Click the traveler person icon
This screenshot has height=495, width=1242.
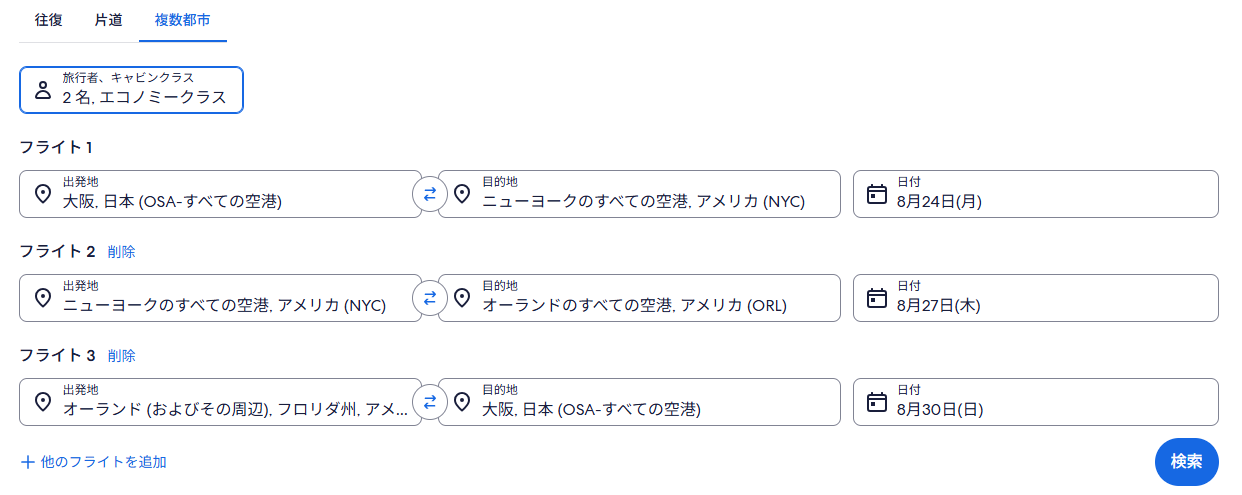[43, 90]
